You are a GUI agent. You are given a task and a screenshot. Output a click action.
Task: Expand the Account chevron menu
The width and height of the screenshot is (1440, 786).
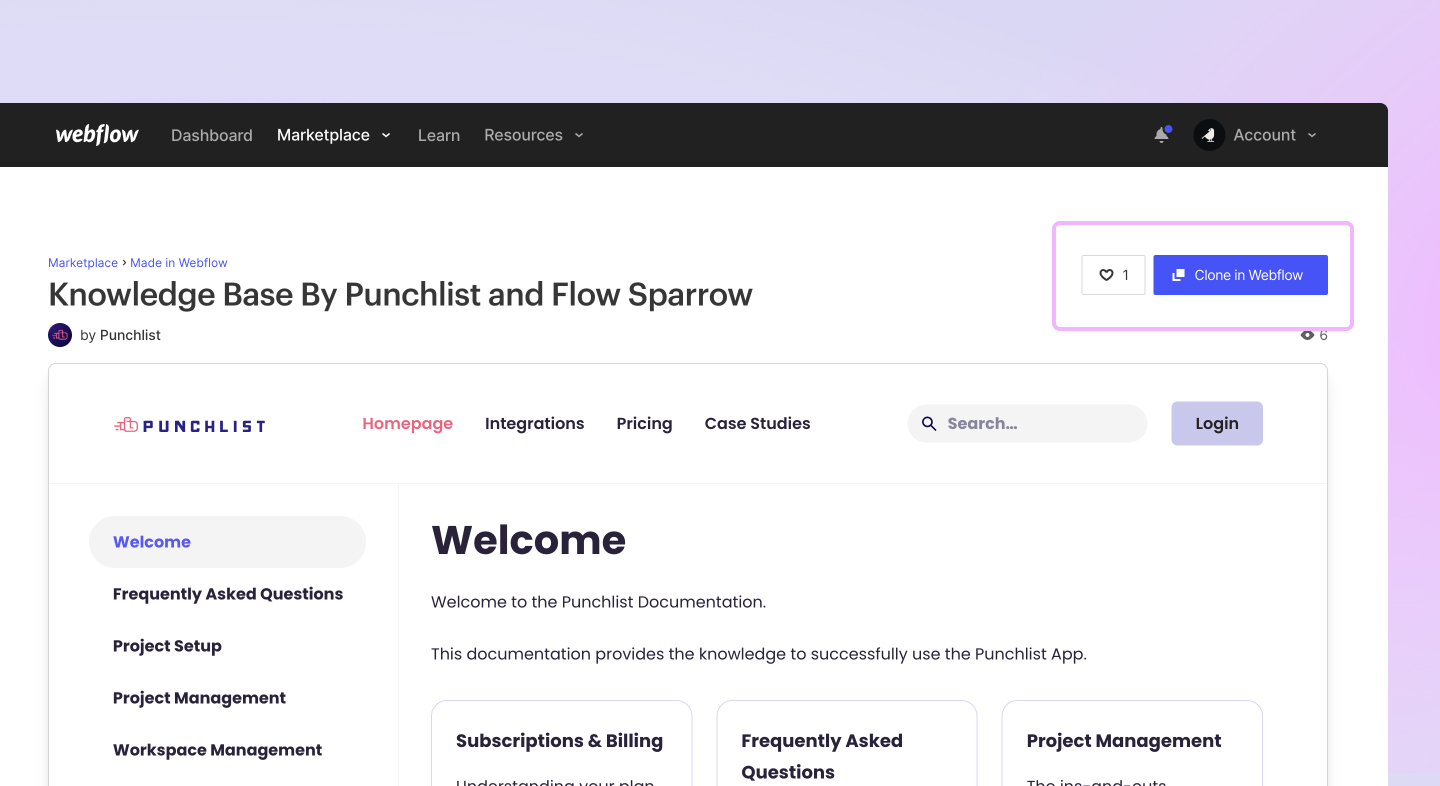[x=1313, y=134]
